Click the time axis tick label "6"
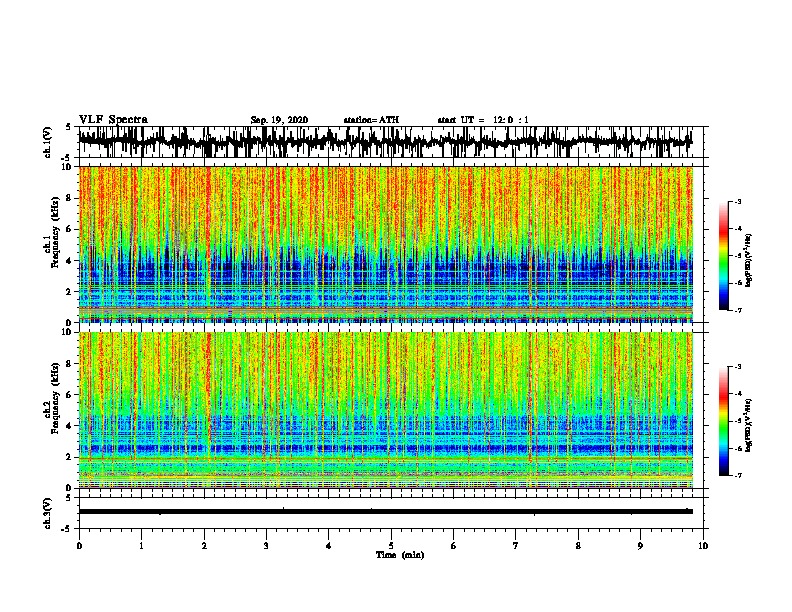Image resolution: width=792 pixels, height=612 pixels. point(454,546)
